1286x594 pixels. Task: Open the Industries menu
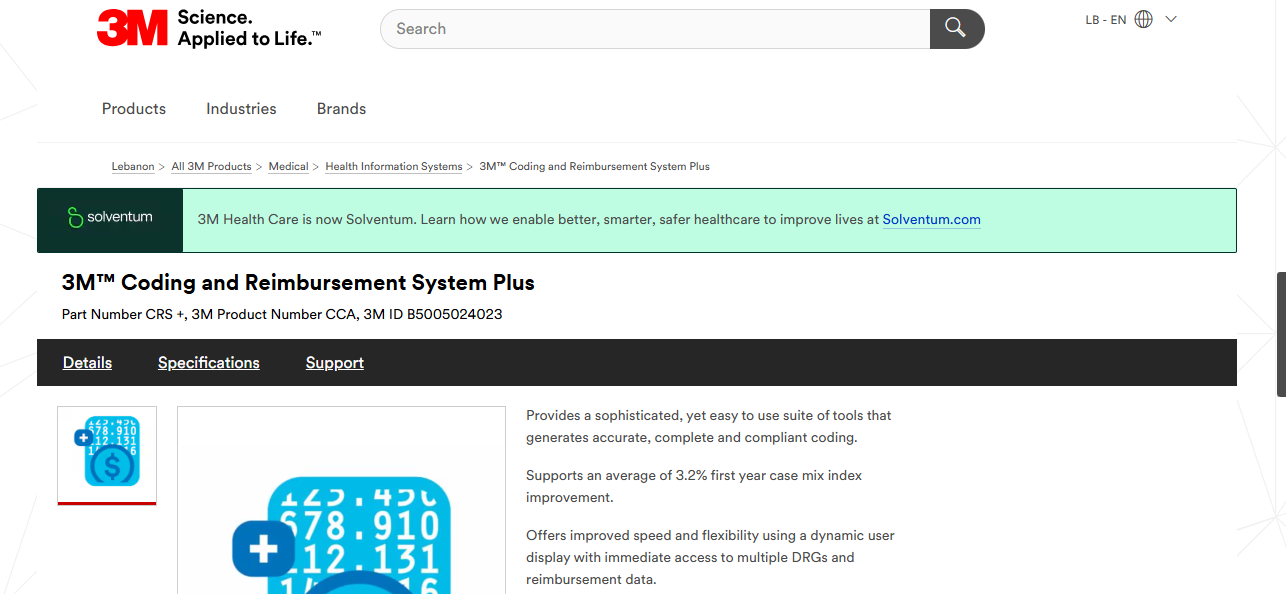click(241, 109)
